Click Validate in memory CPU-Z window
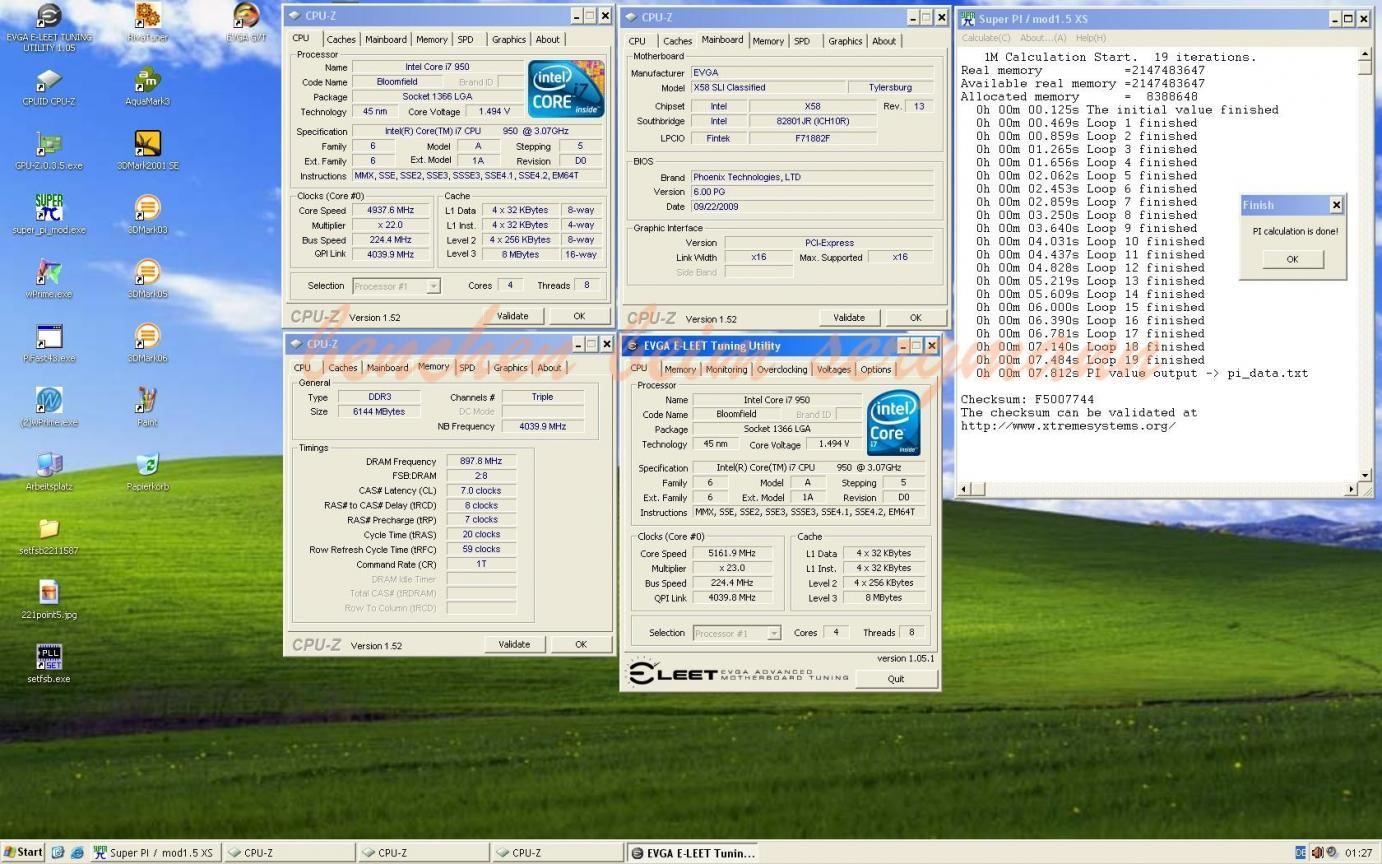The image size is (1382, 864). (514, 644)
